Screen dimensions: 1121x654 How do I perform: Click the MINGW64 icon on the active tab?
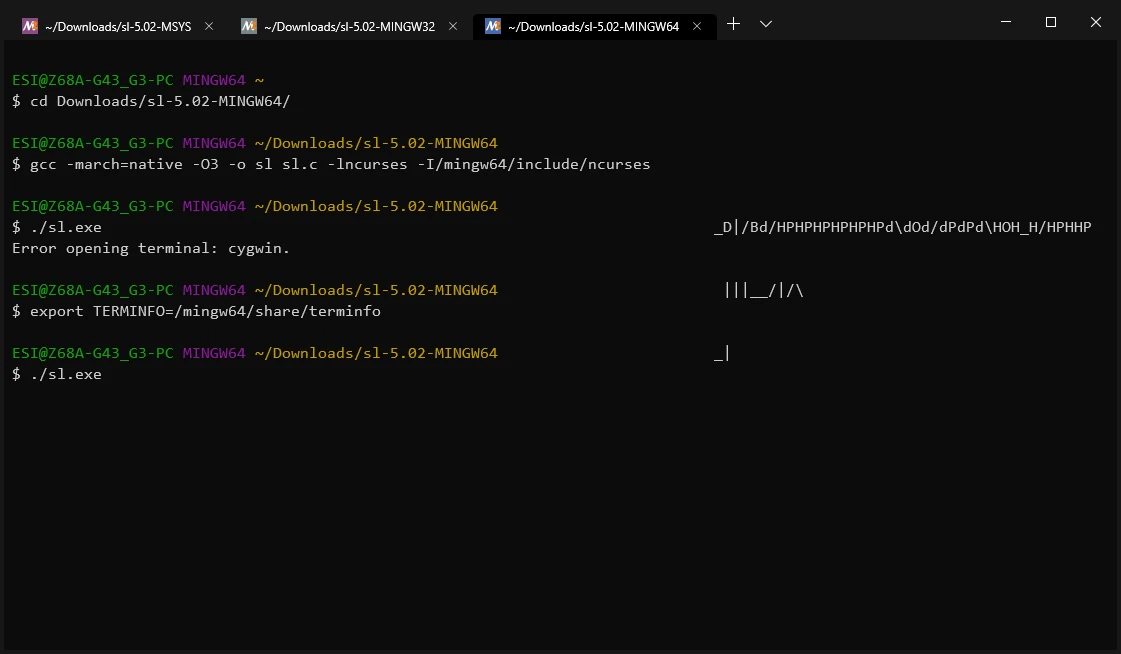(x=493, y=26)
